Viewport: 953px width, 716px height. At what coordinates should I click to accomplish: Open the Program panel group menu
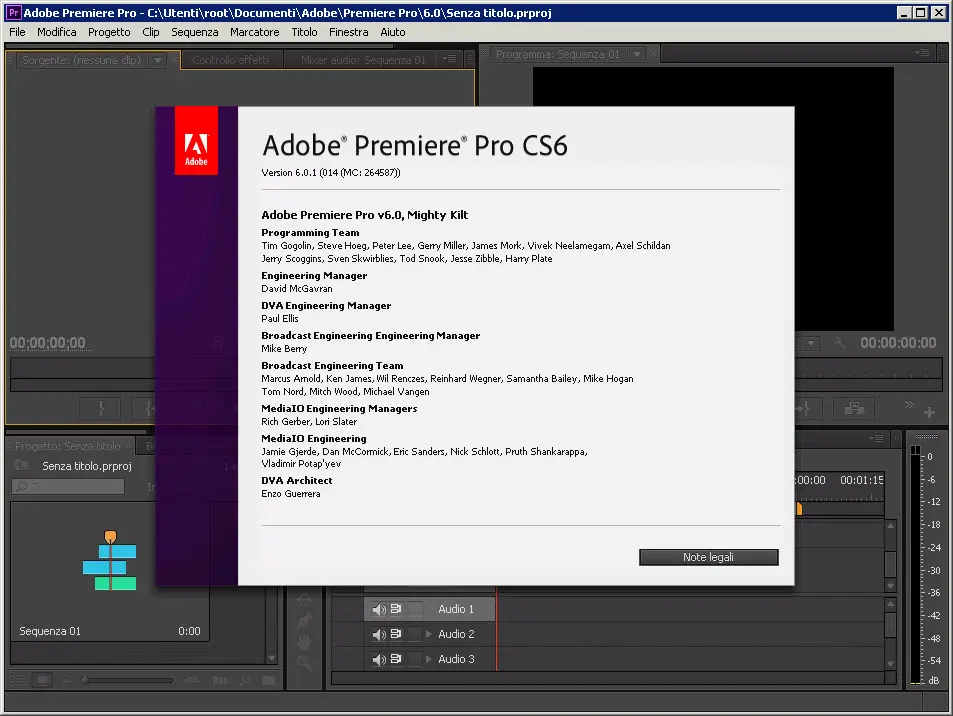pos(922,53)
